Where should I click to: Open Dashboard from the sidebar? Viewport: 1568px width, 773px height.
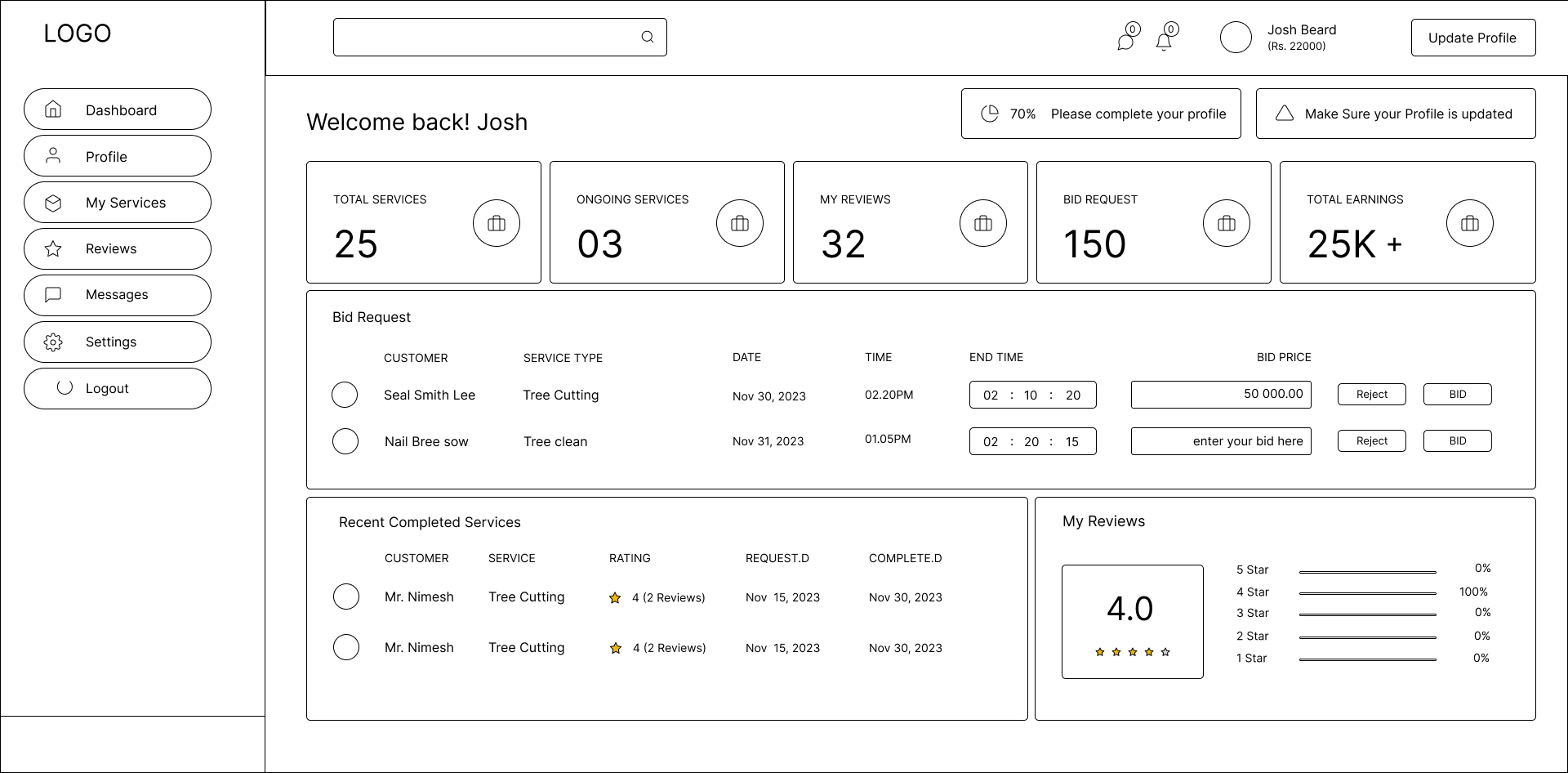click(118, 109)
